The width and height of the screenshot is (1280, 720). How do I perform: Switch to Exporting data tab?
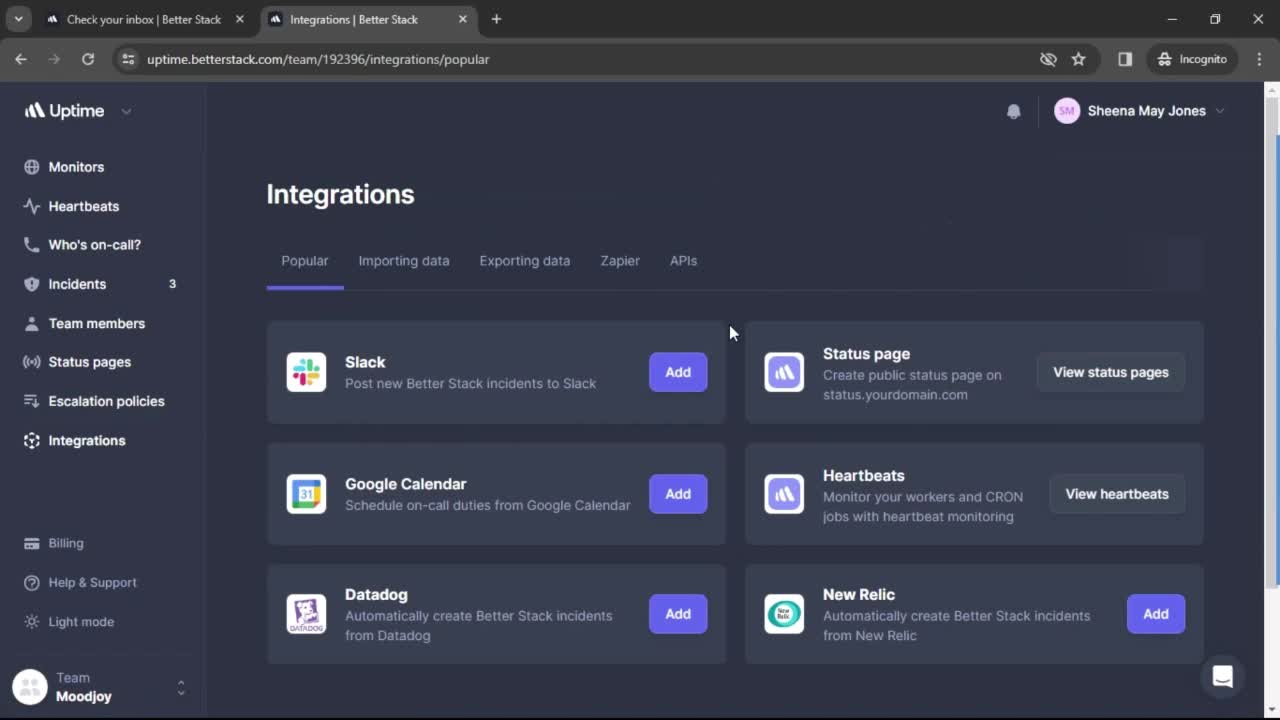525,261
